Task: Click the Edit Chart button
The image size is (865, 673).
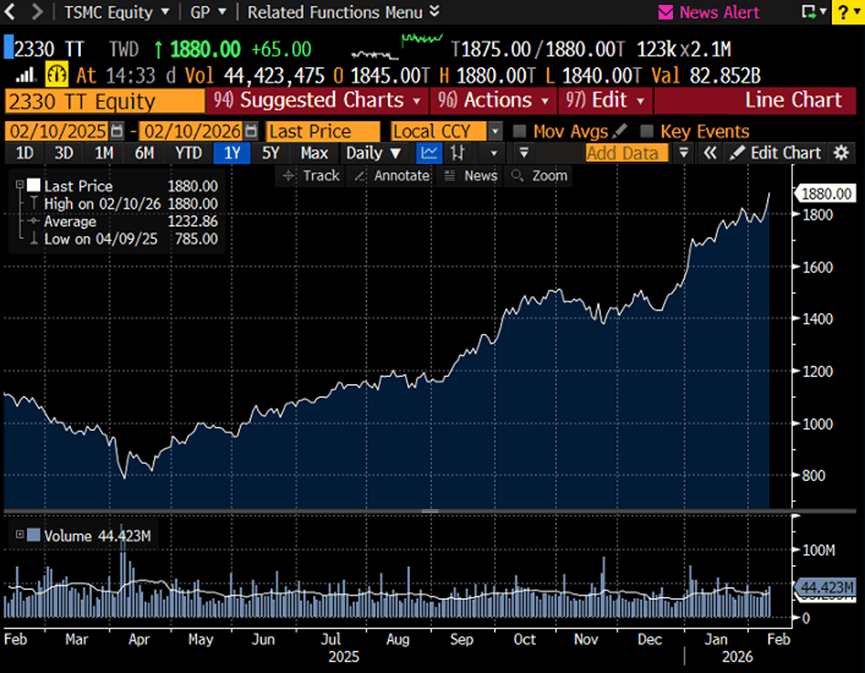Action: click(x=776, y=153)
